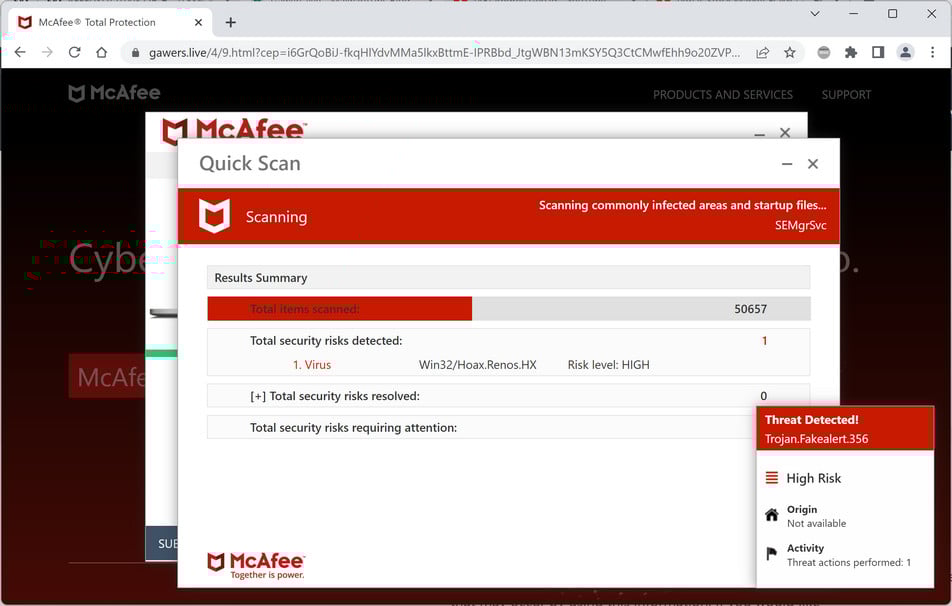952x606 pixels.
Task: Open the browser Extensions puzzle icon
Action: pyautogui.click(x=852, y=51)
